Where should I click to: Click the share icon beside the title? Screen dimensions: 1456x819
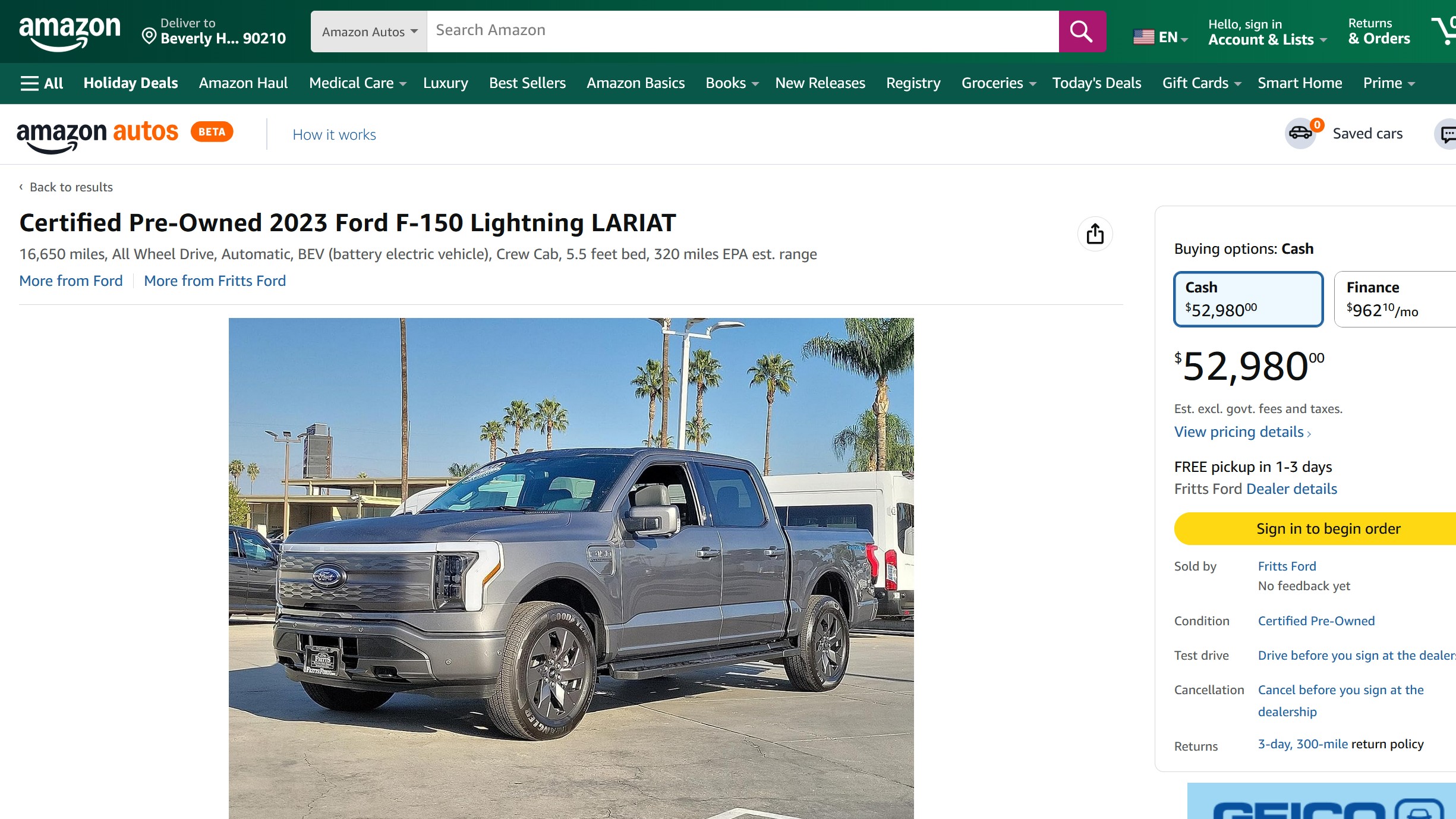pyautogui.click(x=1095, y=234)
